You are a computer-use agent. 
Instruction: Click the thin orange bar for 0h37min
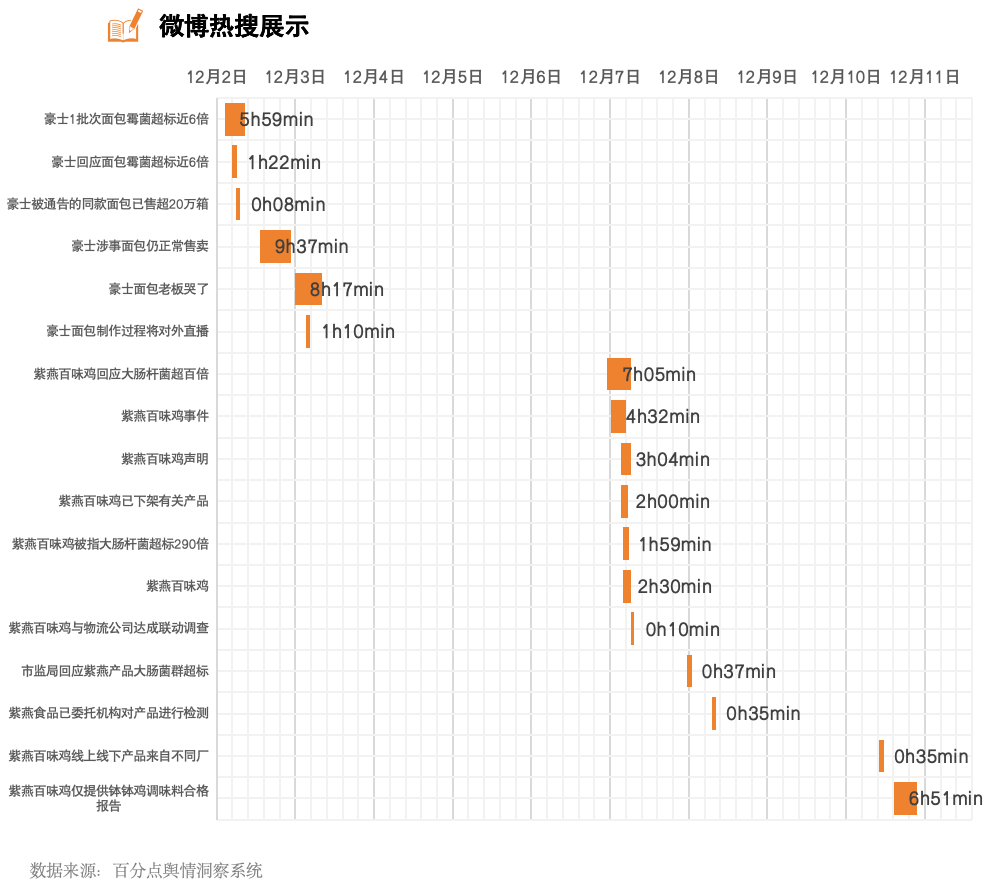coord(690,671)
